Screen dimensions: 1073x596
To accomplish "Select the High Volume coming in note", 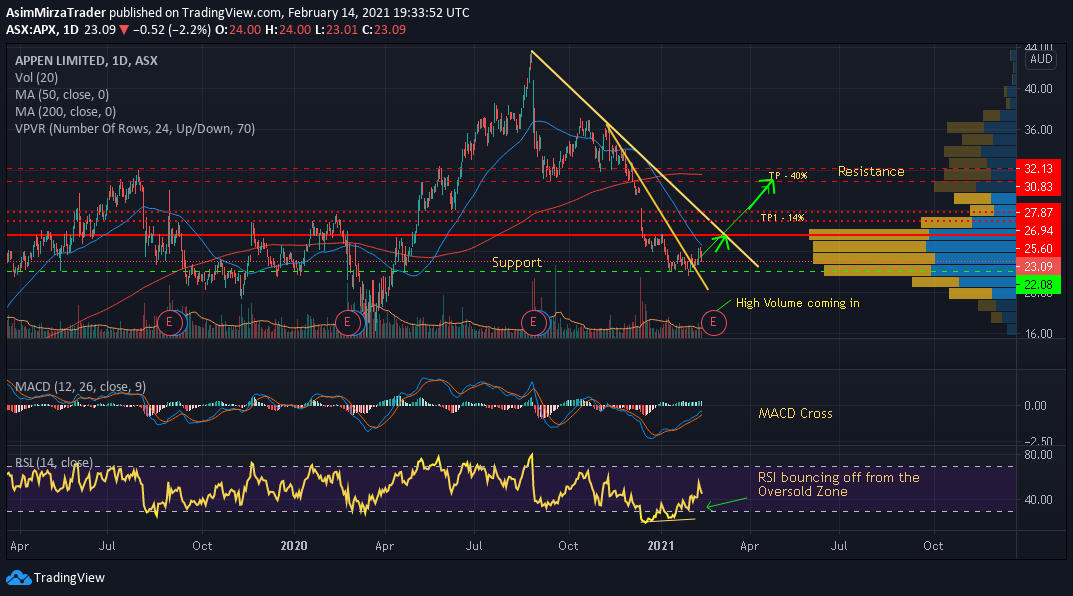I will [x=797, y=302].
